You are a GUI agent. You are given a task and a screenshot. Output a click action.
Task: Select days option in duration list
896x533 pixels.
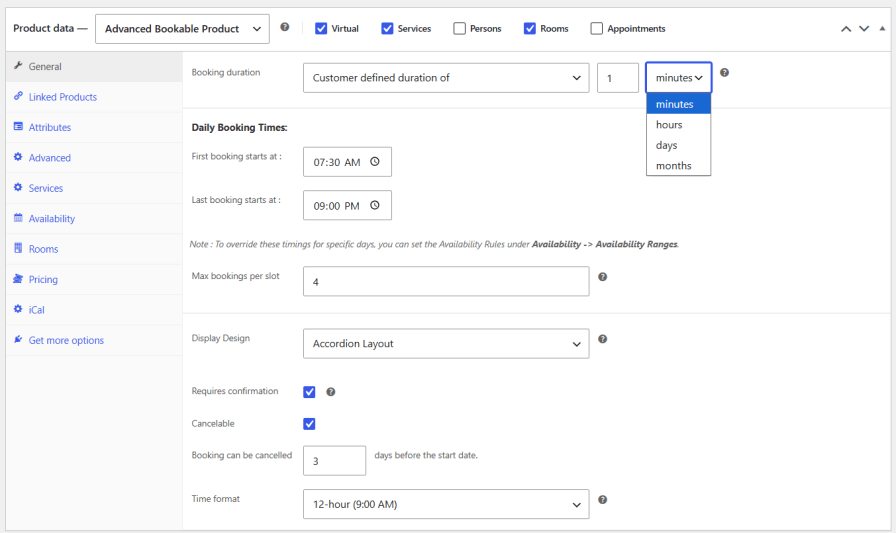click(x=678, y=145)
